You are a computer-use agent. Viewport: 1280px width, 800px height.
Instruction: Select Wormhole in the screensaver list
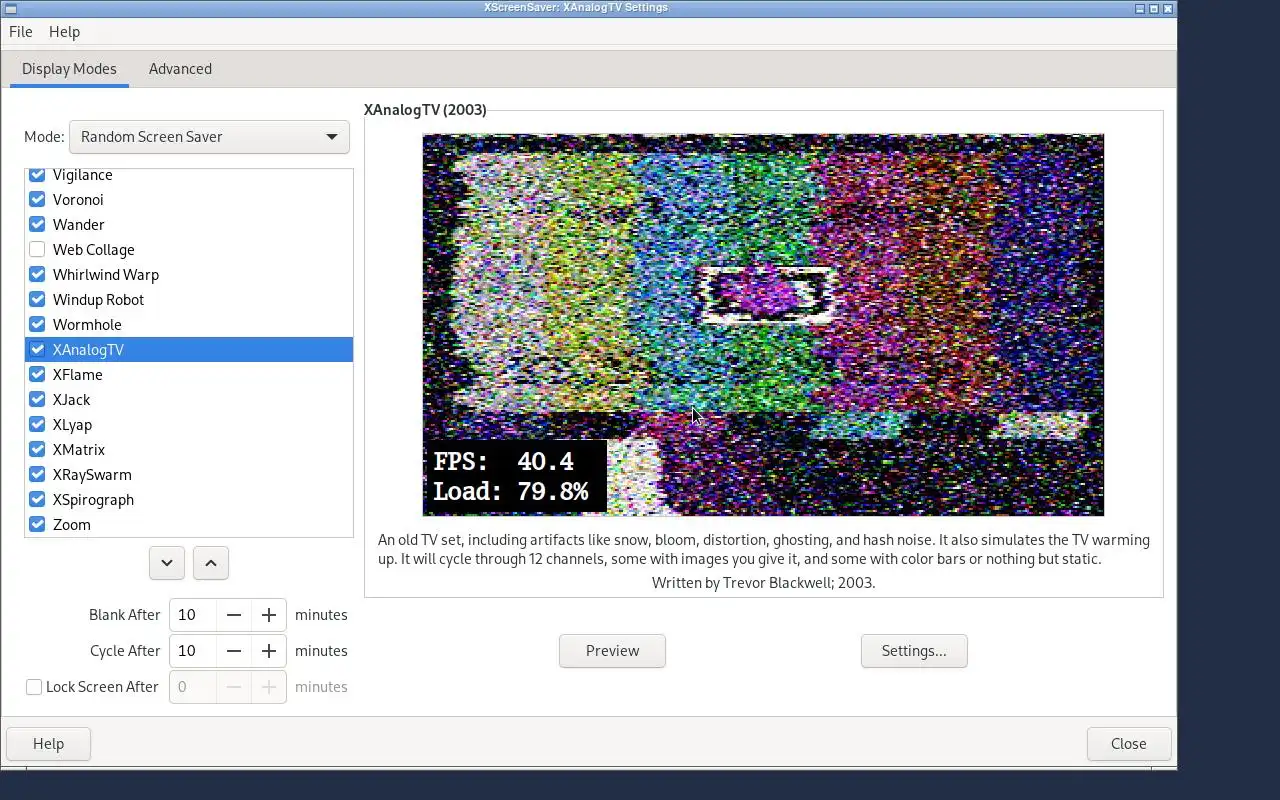coord(189,325)
